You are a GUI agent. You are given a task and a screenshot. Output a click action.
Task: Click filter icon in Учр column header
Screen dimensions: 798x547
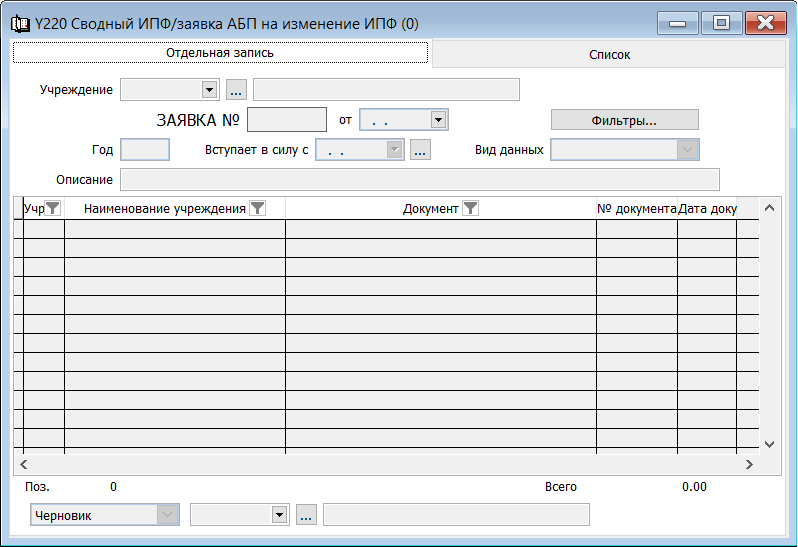(x=53, y=208)
